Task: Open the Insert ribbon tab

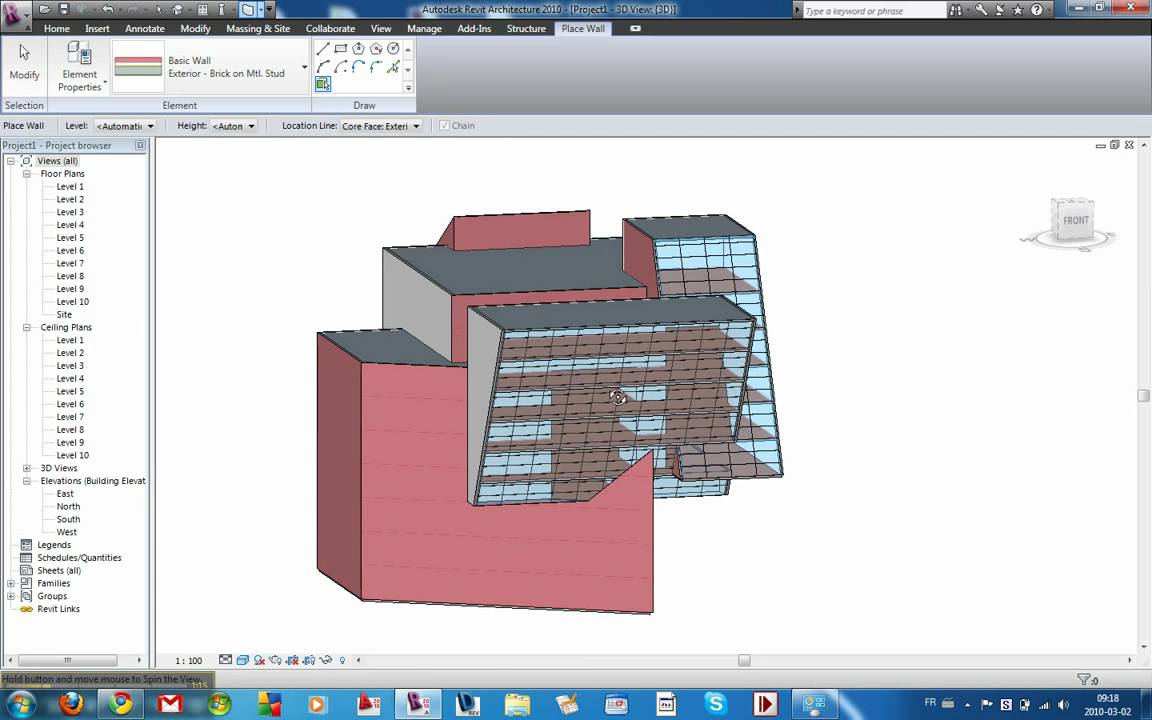Action: 97,29
